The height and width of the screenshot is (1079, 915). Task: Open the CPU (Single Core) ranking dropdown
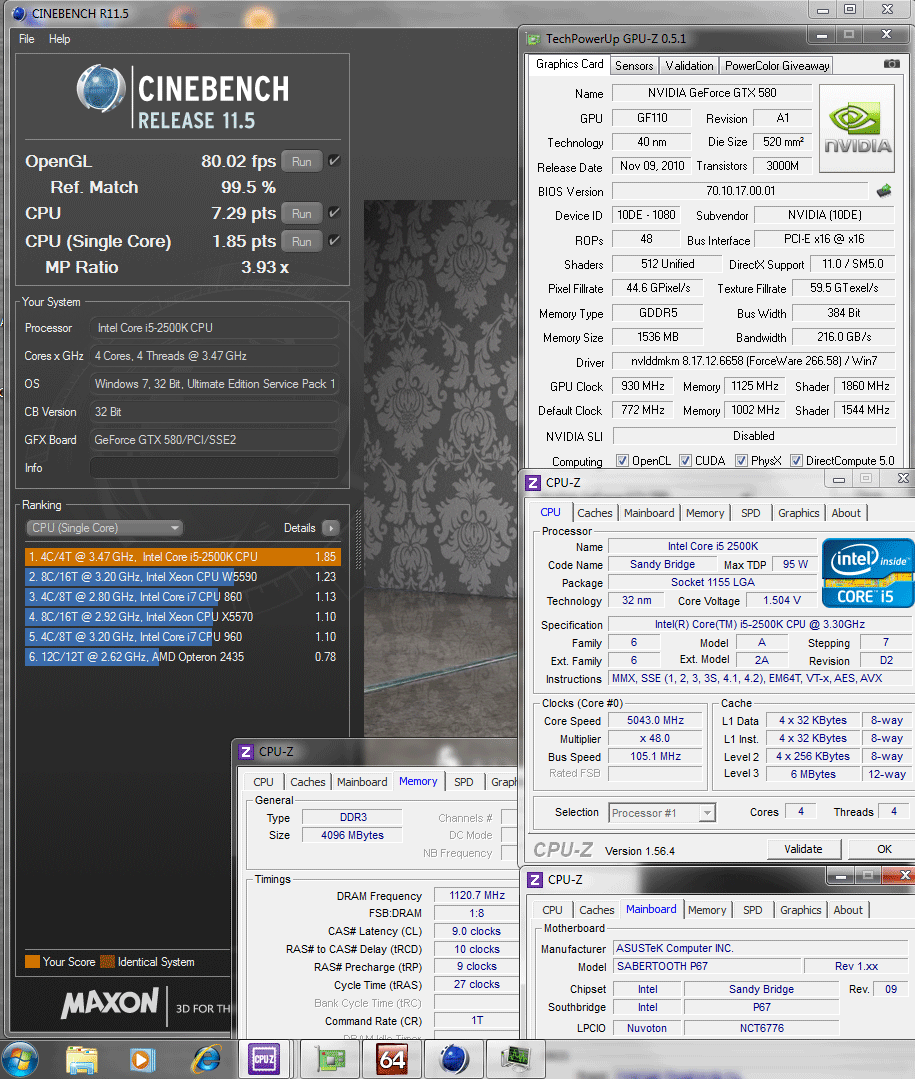point(104,528)
